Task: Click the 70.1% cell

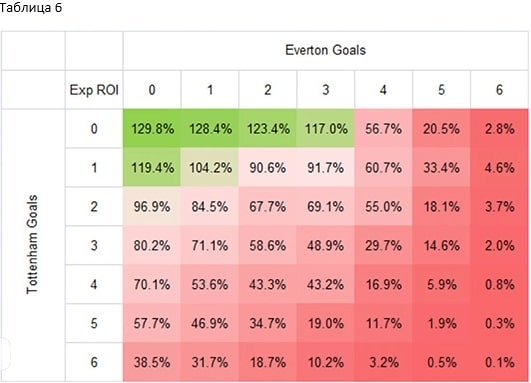Action: point(152,284)
